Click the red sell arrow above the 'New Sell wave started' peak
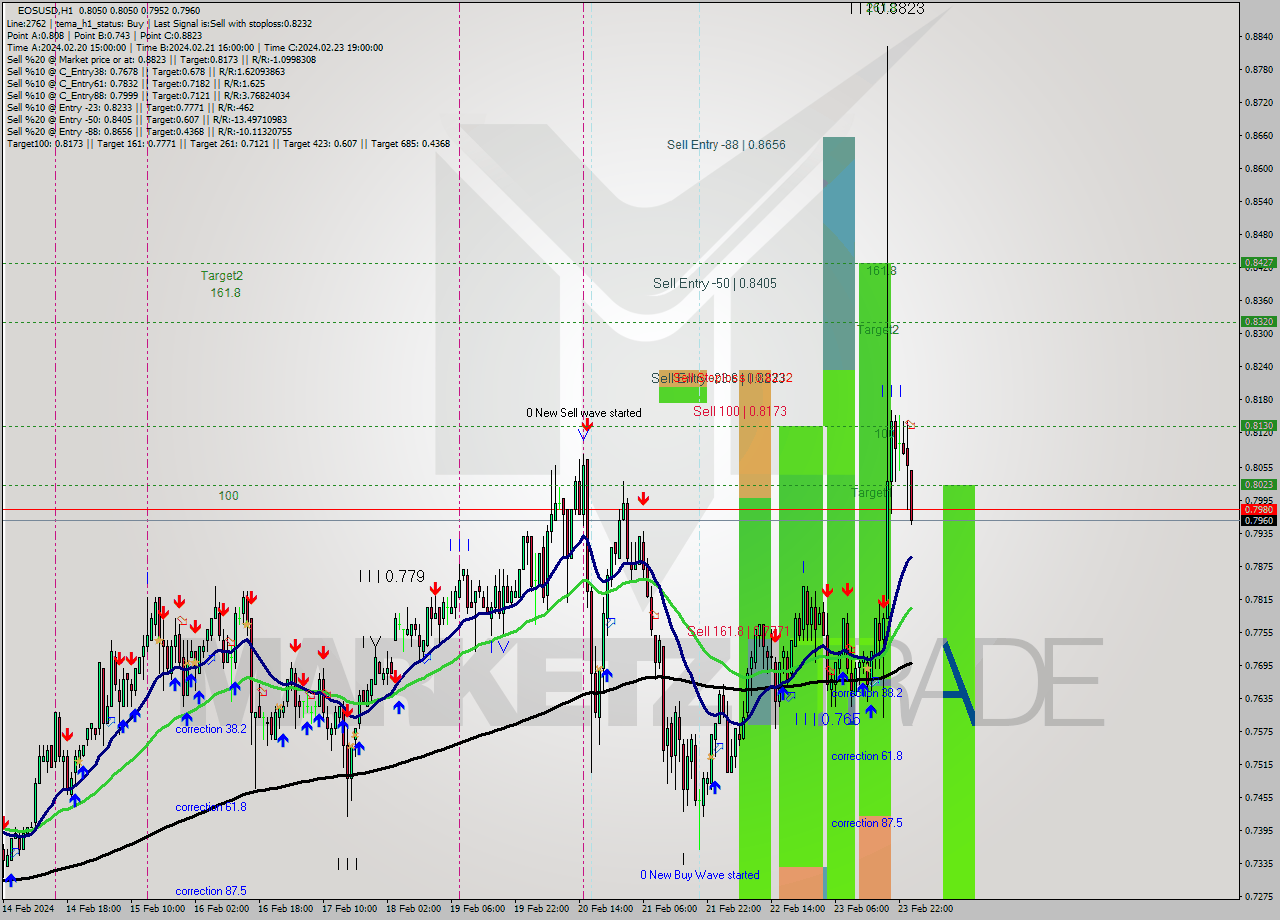1280x920 pixels. click(x=586, y=425)
